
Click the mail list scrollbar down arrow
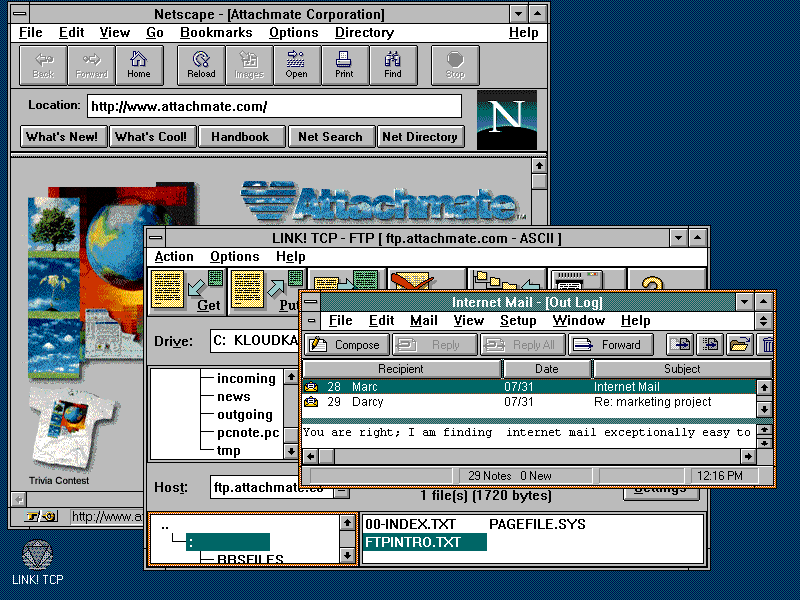tap(763, 409)
